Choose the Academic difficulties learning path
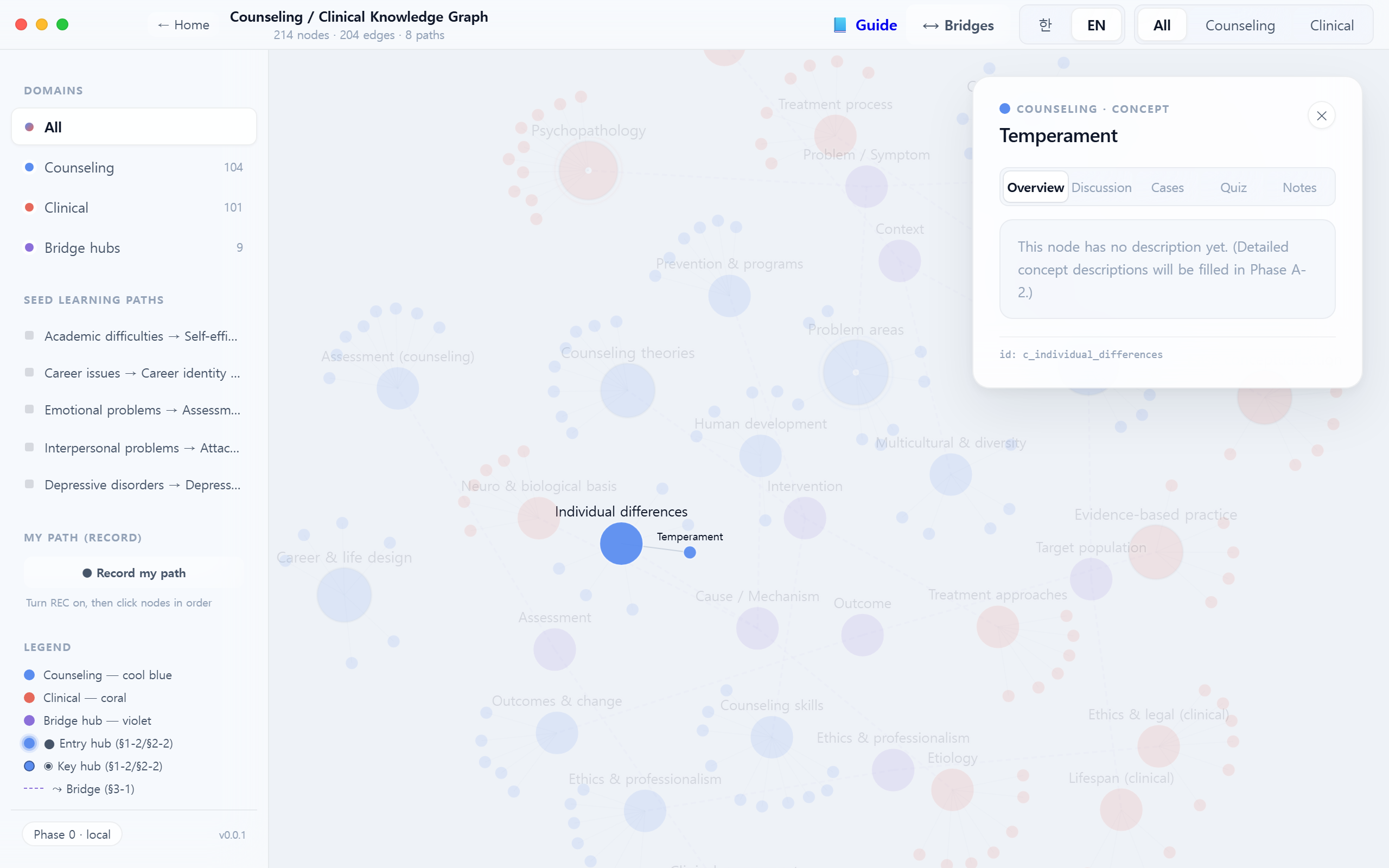The height and width of the screenshot is (868, 1389). [x=133, y=336]
